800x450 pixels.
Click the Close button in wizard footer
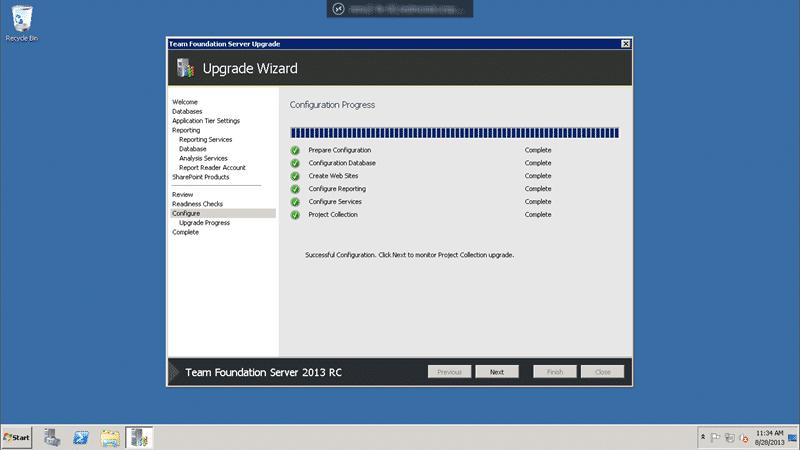tap(603, 372)
